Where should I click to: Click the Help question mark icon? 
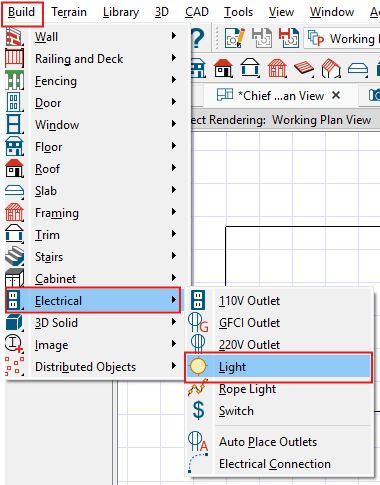(x=197, y=38)
